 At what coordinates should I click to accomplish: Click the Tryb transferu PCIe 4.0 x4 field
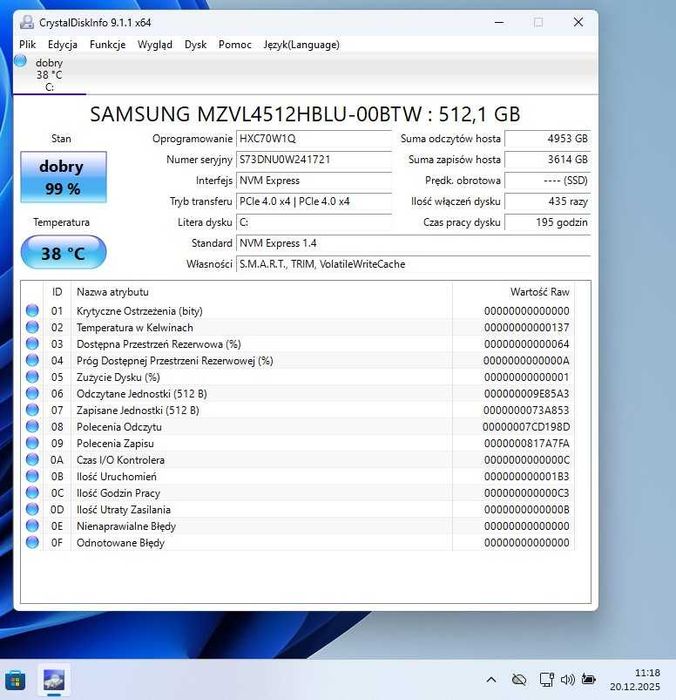pyautogui.click(x=314, y=201)
